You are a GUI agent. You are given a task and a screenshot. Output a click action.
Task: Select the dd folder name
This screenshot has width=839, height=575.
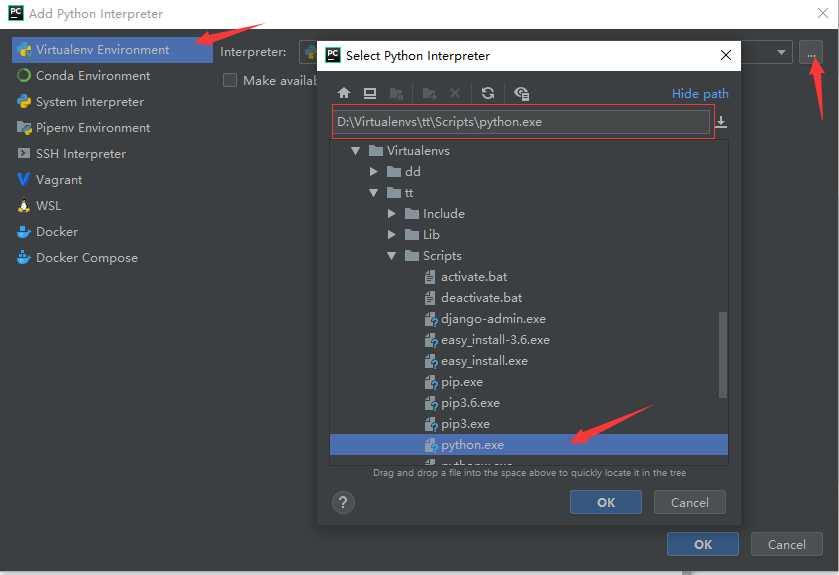click(x=413, y=172)
